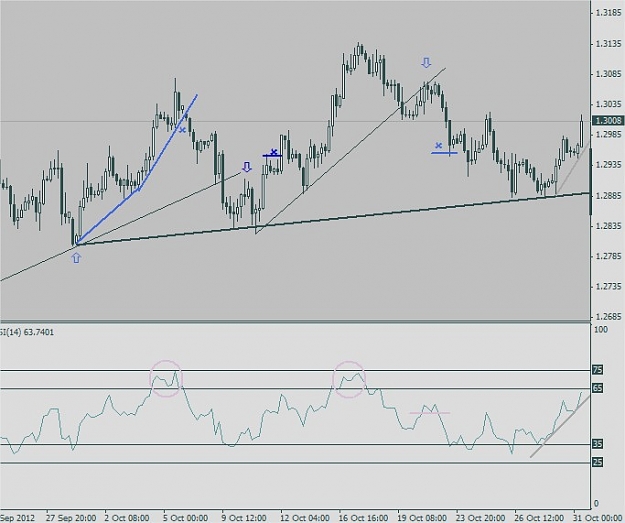625x523 pixels.
Task: Click the 19 Oct 08:00 time label
Action: click(x=422, y=518)
